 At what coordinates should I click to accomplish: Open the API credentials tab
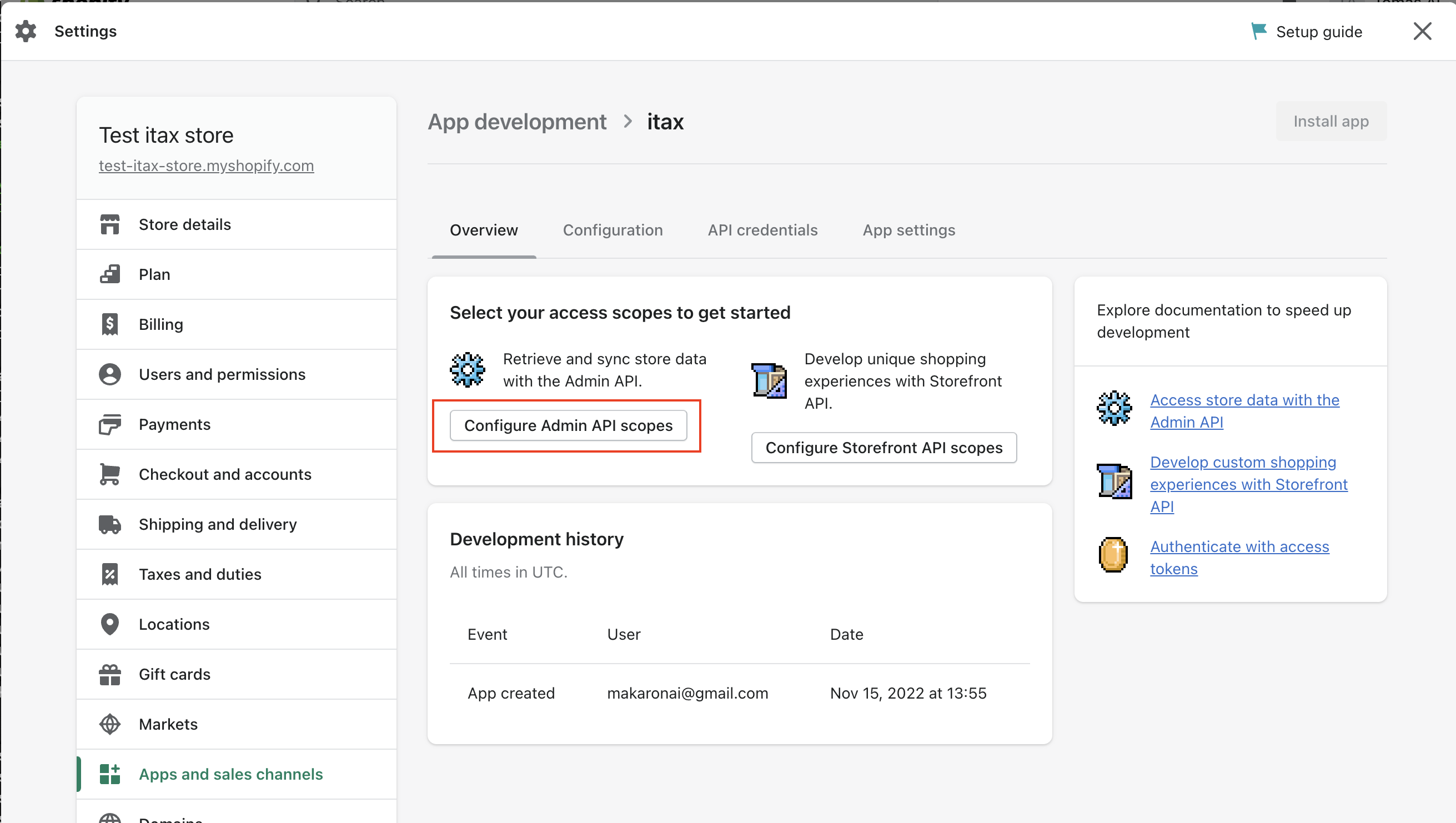(762, 230)
